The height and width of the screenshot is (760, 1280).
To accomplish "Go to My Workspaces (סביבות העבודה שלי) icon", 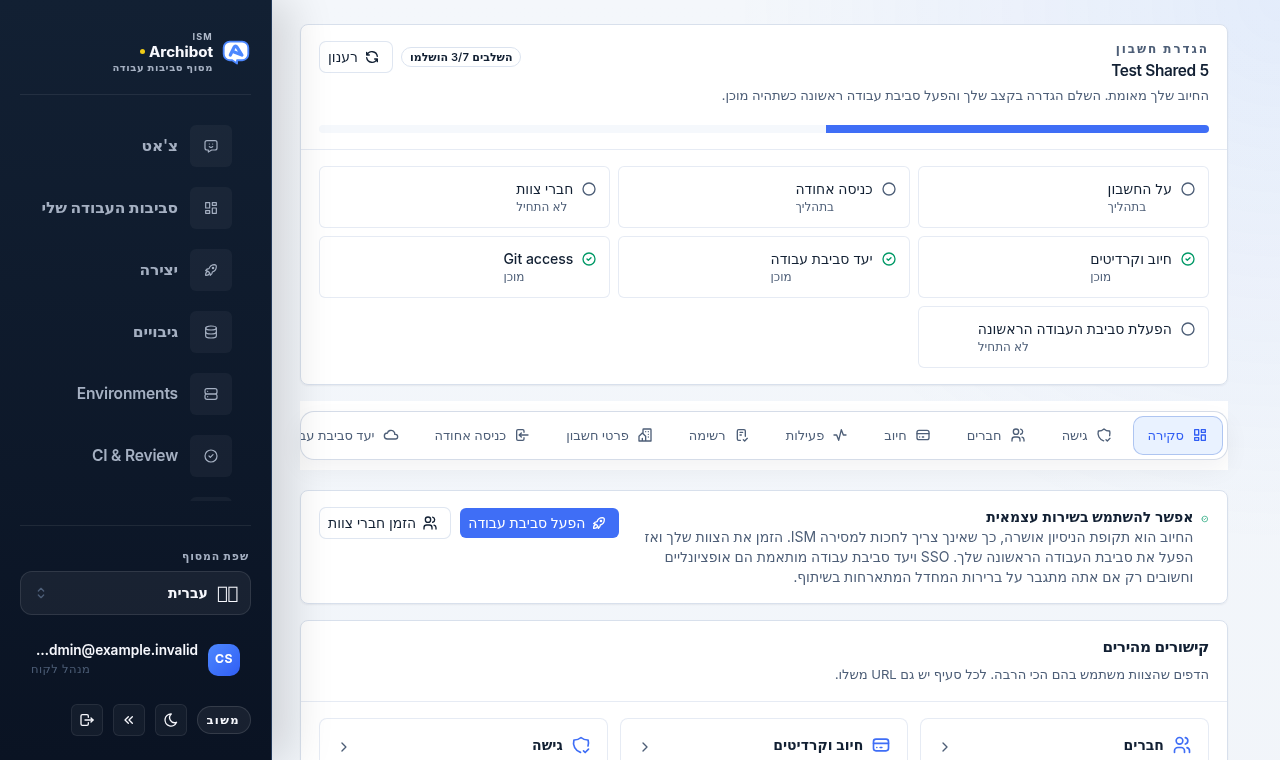I will 211,208.
